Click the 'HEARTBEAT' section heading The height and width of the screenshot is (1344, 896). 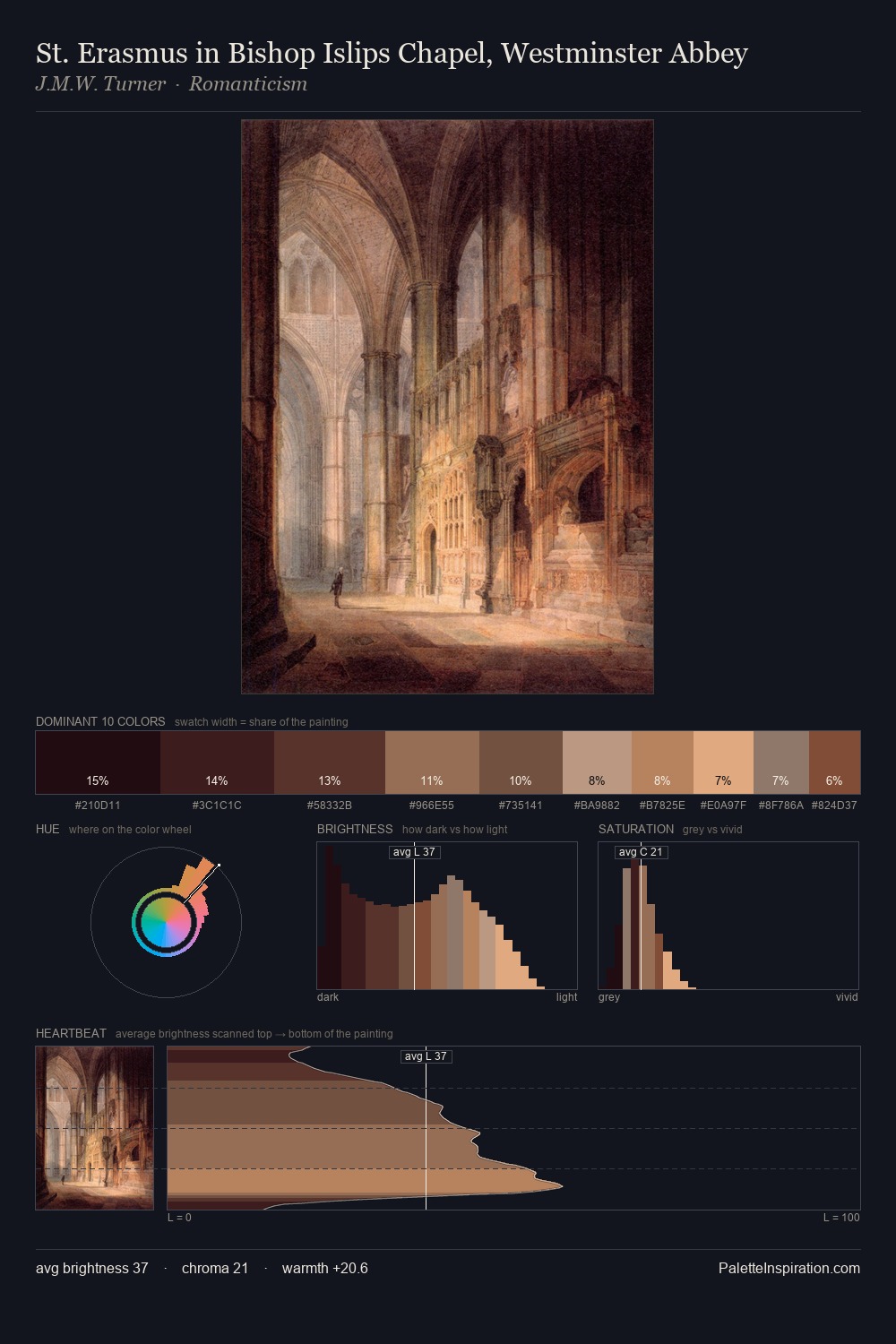point(71,1033)
